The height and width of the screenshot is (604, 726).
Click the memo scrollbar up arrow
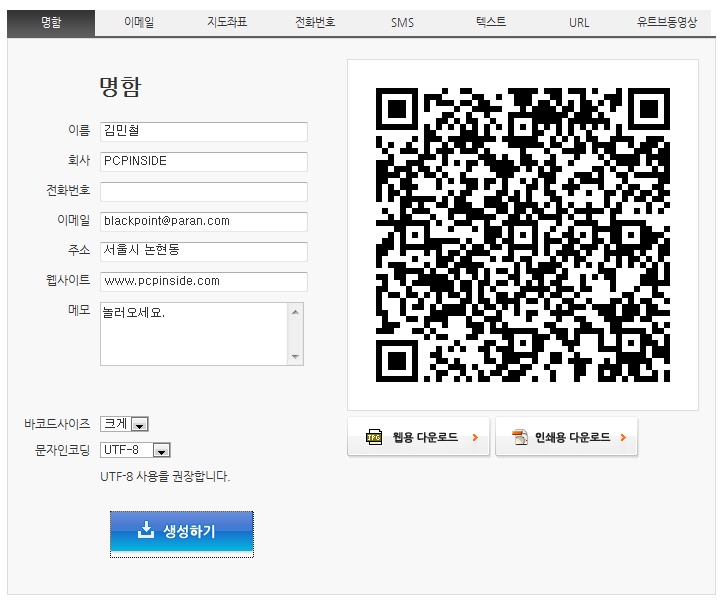click(x=295, y=312)
